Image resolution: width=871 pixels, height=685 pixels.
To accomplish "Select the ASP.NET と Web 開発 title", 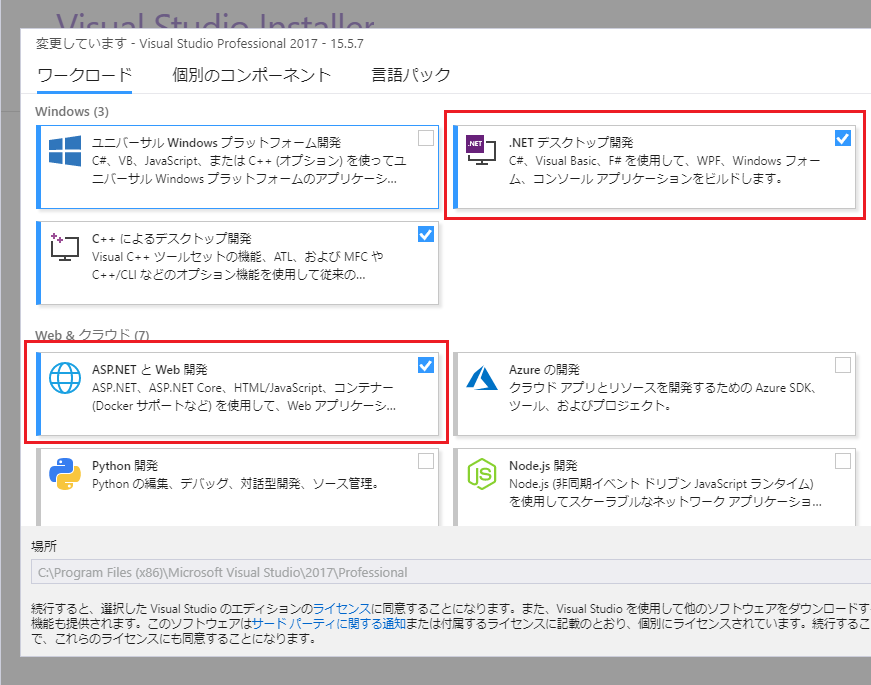I will (x=149, y=370).
